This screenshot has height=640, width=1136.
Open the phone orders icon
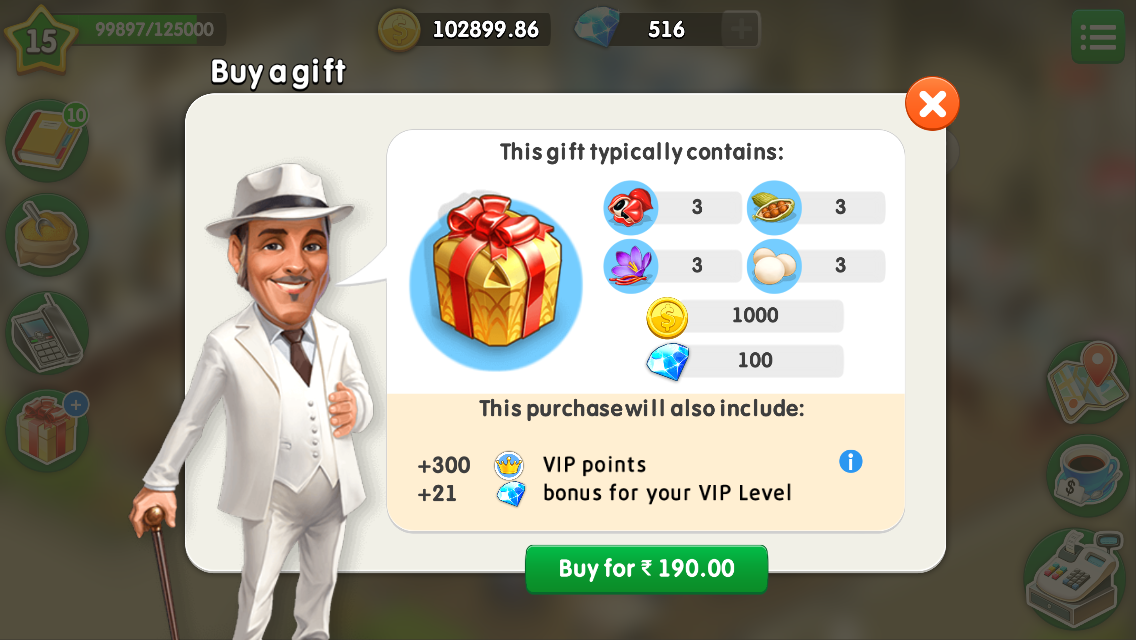click(x=47, y=333)
